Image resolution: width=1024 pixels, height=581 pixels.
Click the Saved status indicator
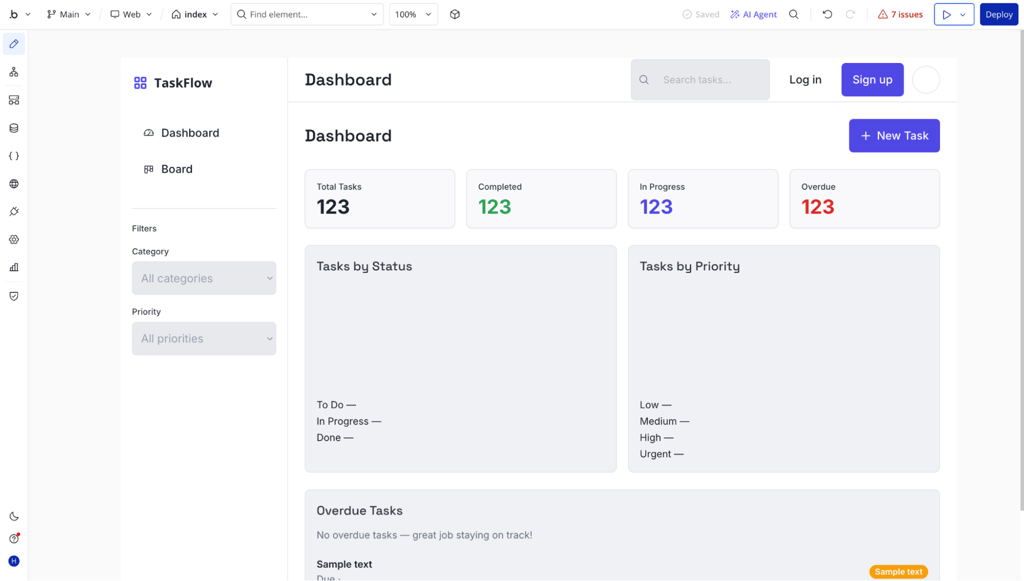click(x=701, y=14)
